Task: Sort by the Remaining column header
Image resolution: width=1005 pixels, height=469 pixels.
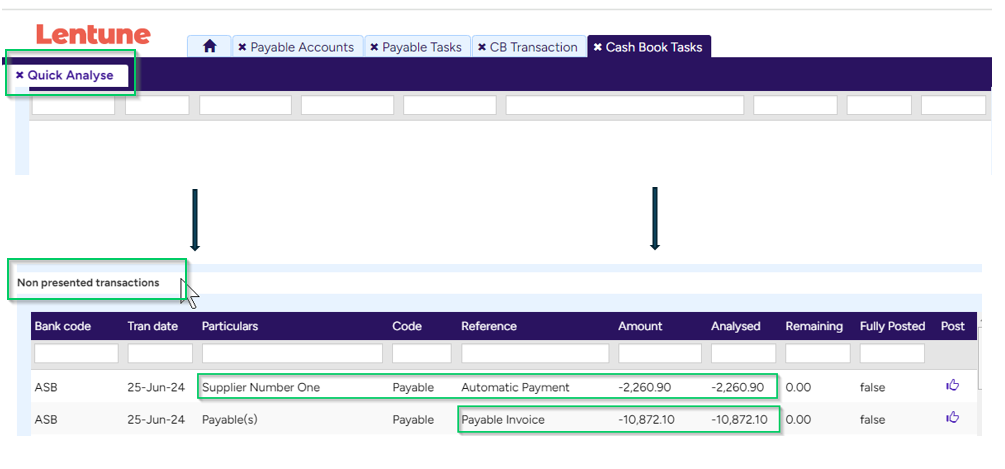Action: tap(814, 326)
